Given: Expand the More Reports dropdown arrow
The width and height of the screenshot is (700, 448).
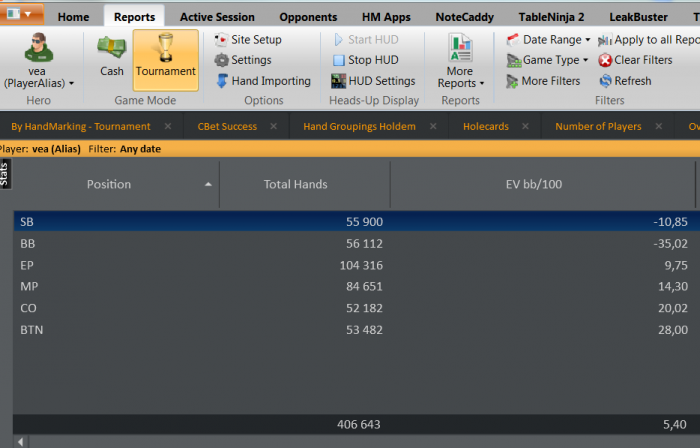Looking at the screenshot, I should [x=482, y=83].
